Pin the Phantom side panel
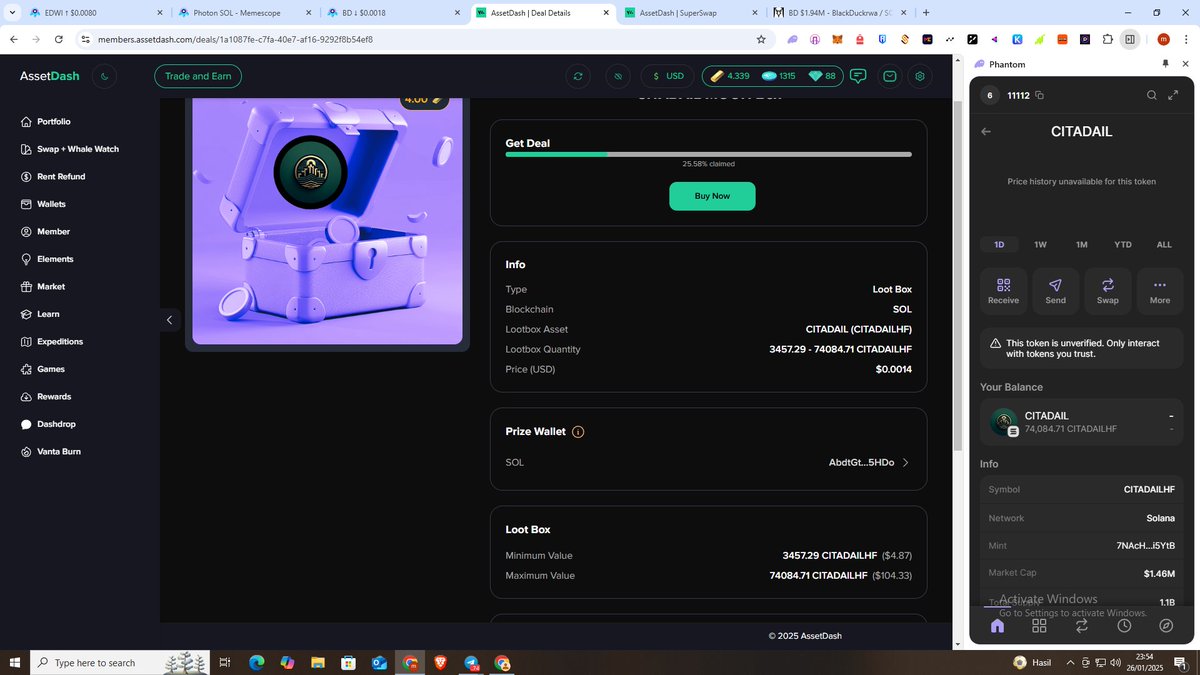This screenshot has width=1200, height=675. point(1165,64)
